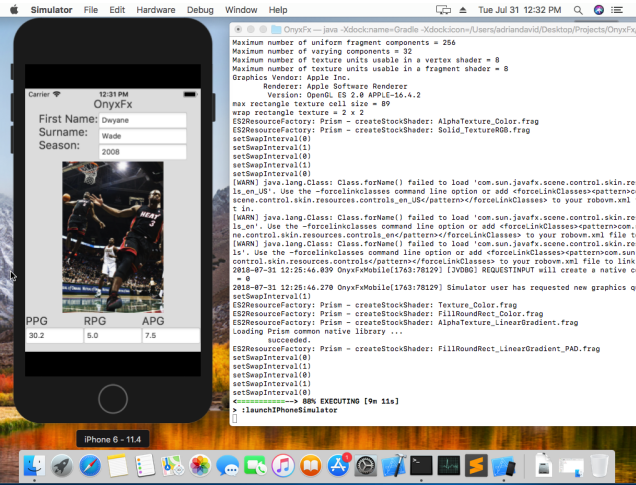Open Safari from the Dock
The width and height of the screenshot is (636, 485).
[x=90, y=466]
